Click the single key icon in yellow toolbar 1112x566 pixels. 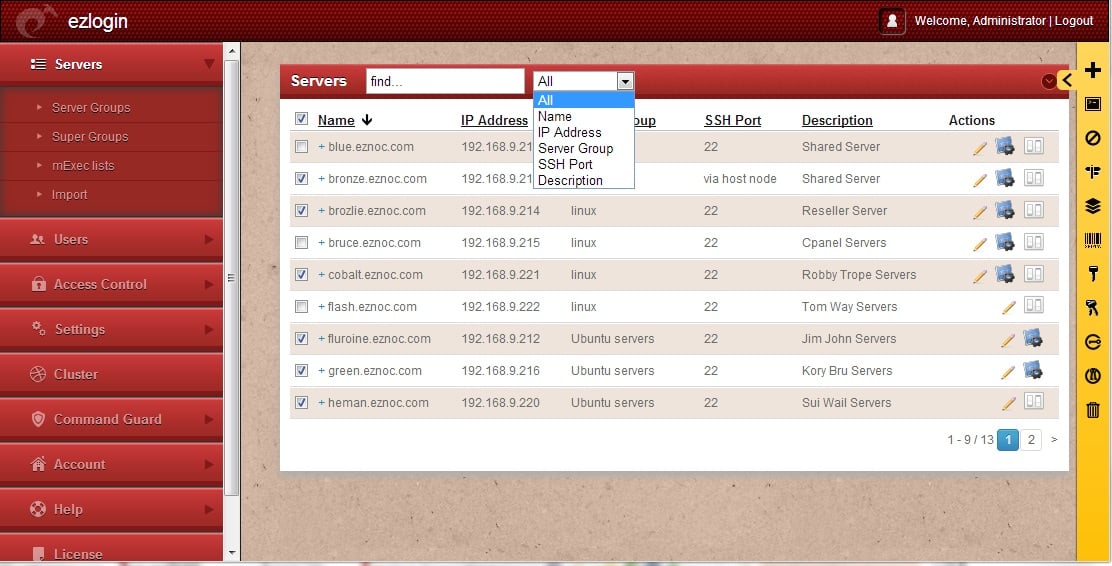[x=1093, y=274]
